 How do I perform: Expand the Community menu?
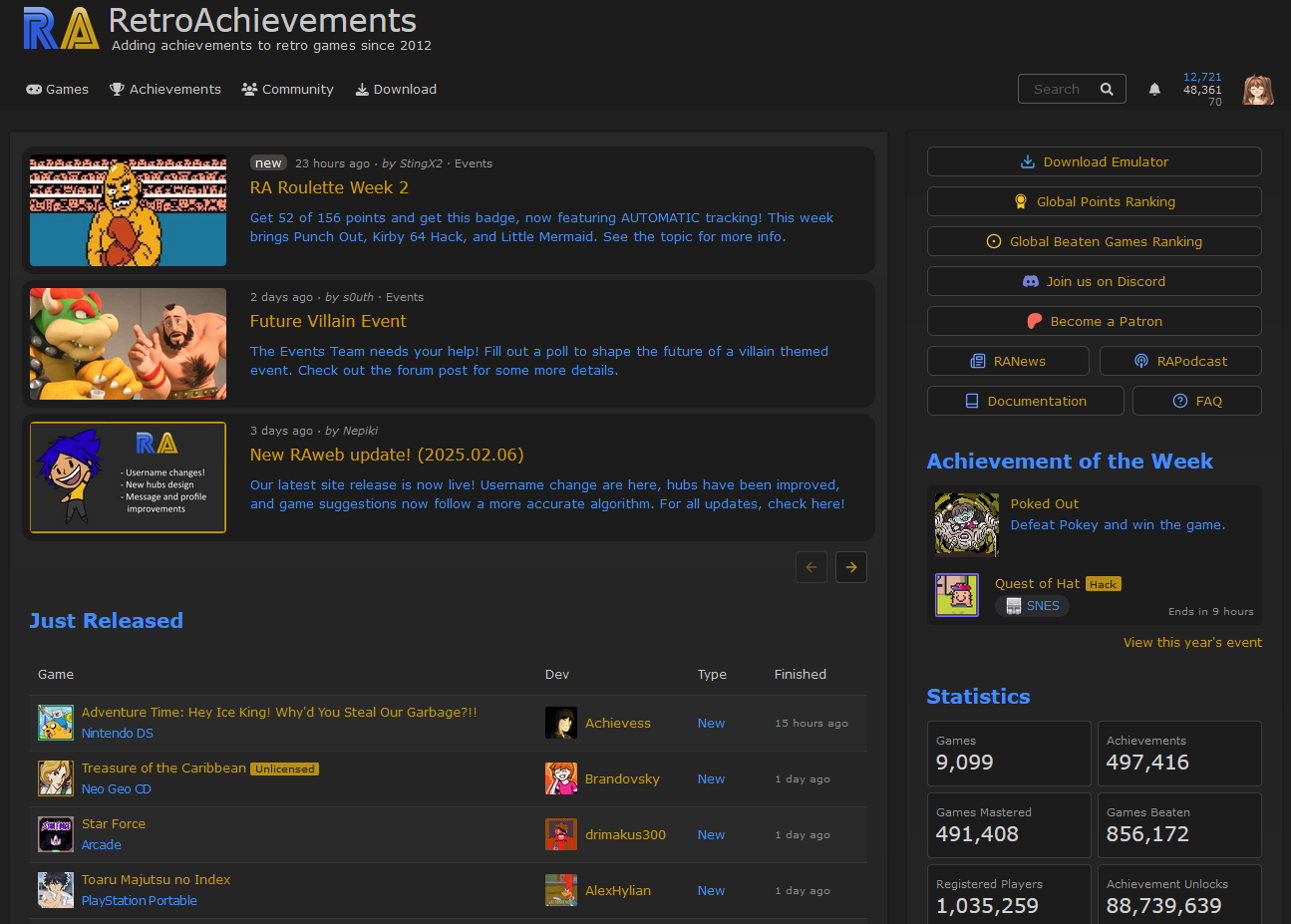287,89
